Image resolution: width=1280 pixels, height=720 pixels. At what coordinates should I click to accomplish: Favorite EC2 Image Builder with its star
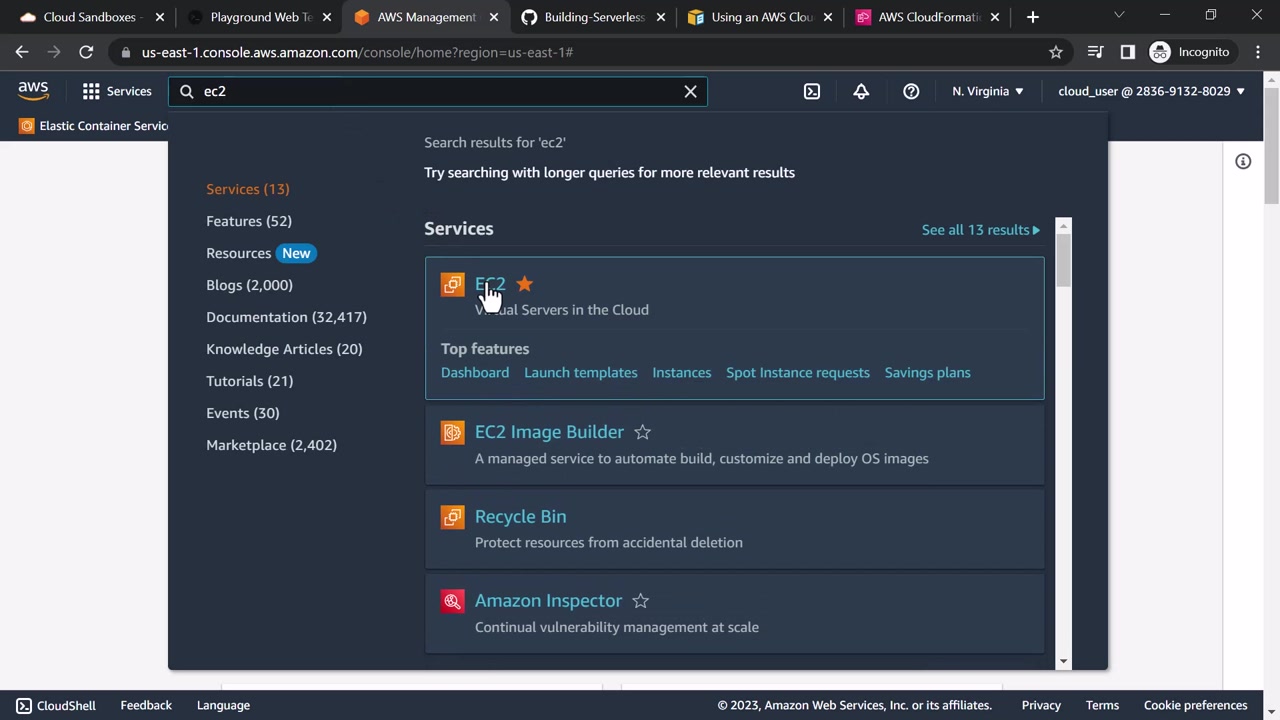642,432
